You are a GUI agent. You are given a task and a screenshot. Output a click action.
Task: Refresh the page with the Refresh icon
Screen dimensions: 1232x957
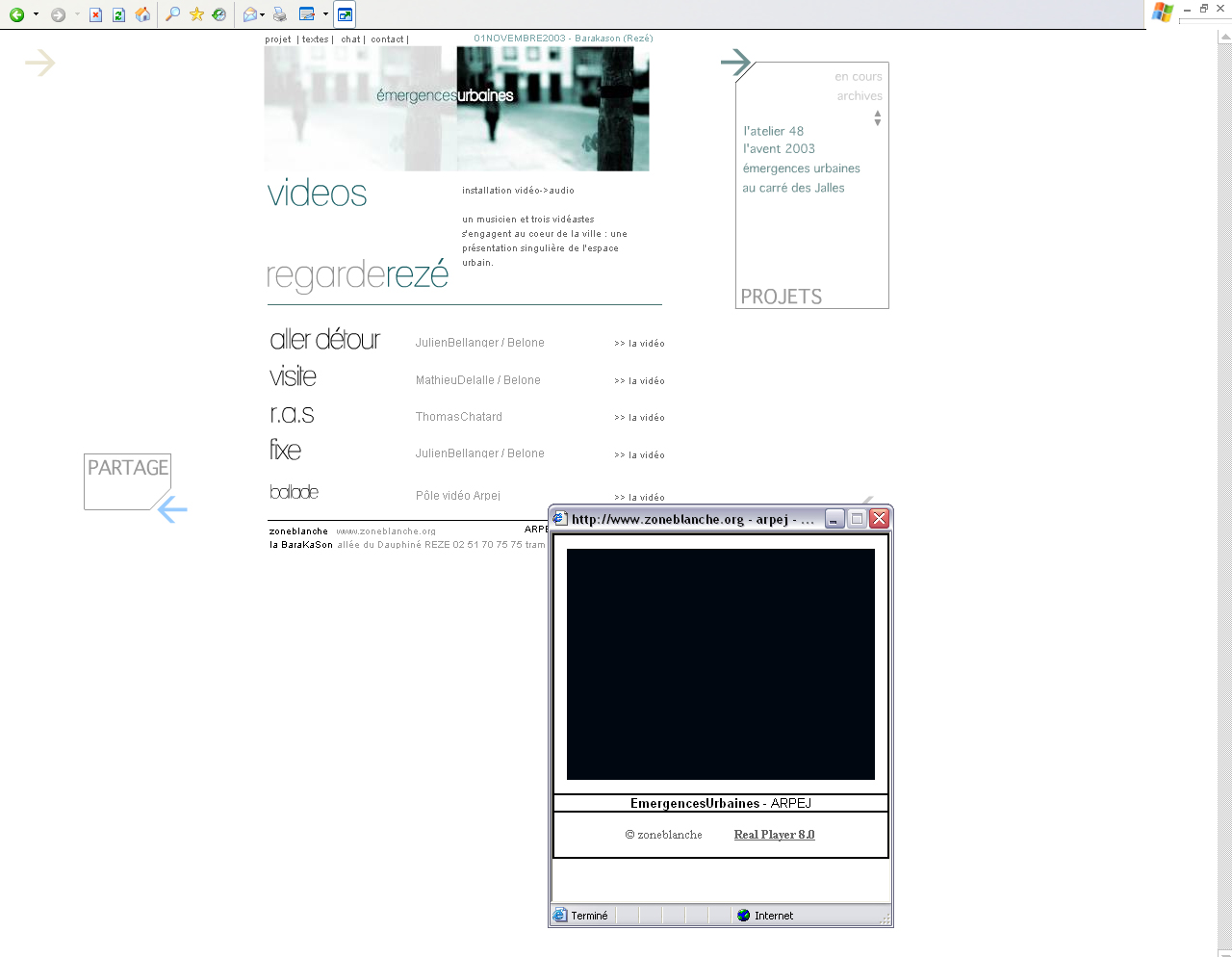pos(118,14)
